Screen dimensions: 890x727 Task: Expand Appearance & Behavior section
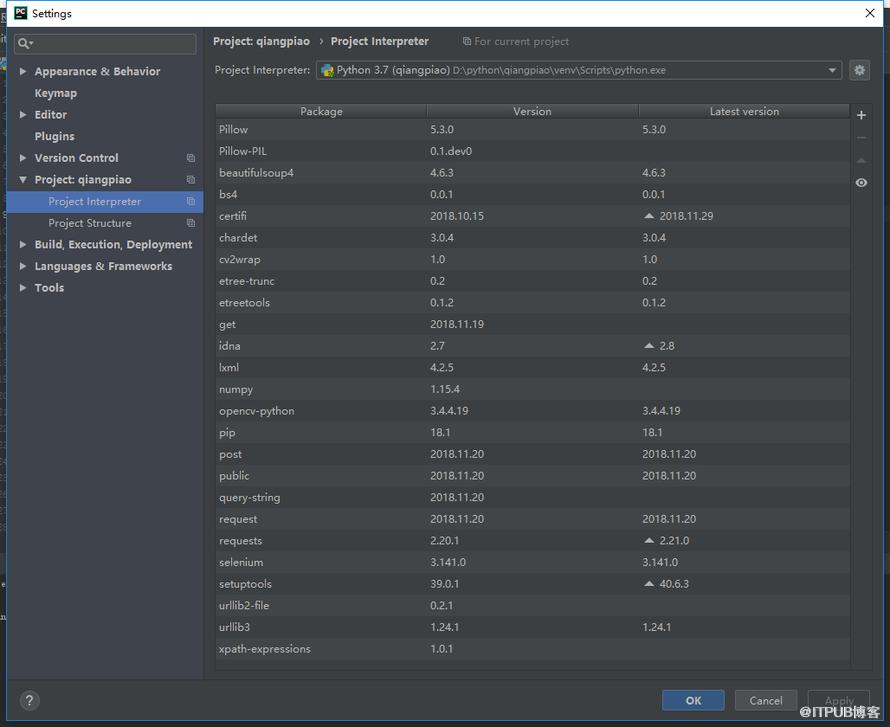click(23, 72)
